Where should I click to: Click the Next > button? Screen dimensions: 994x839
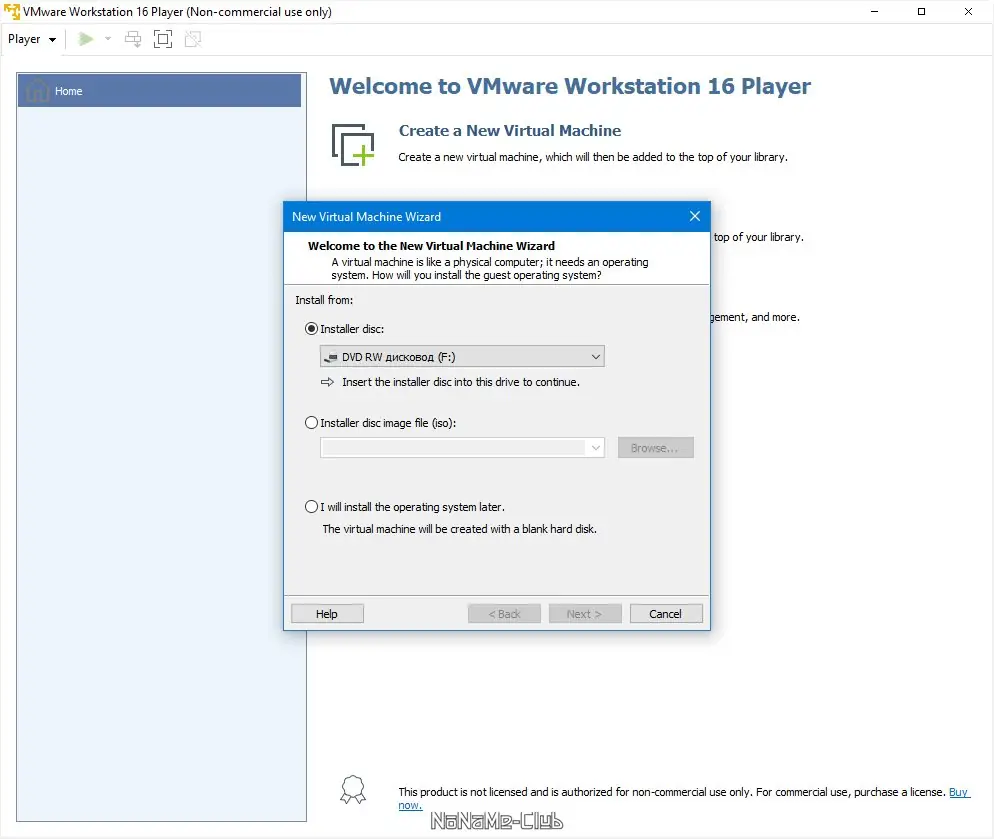click(584, 613)
